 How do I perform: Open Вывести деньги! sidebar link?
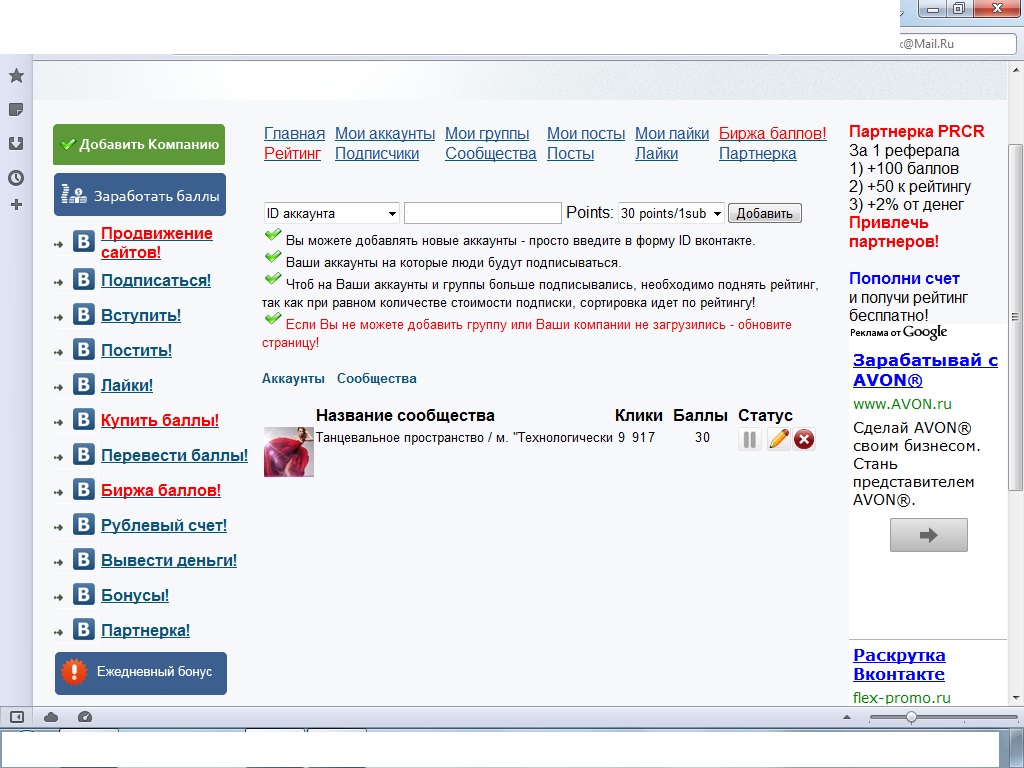pyautogui.click(x=168, y=560)
